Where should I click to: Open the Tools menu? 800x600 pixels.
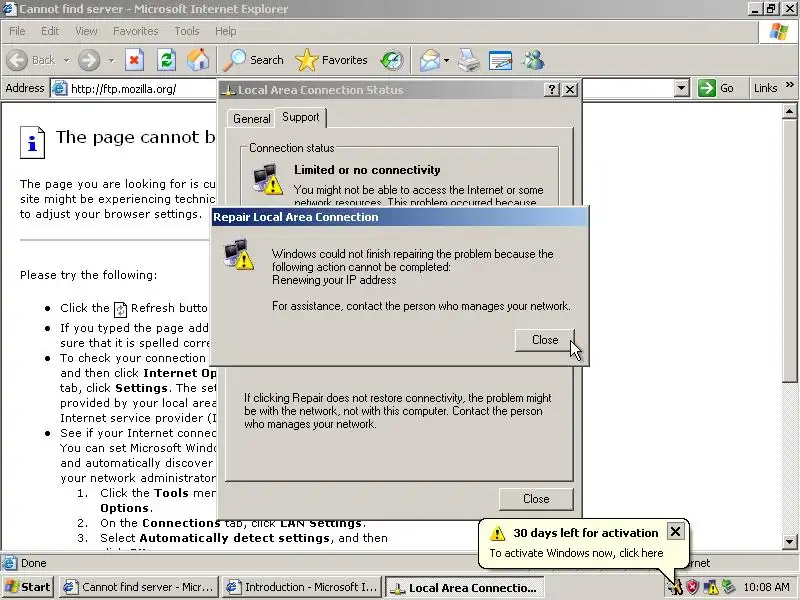[x=187, y=31]
